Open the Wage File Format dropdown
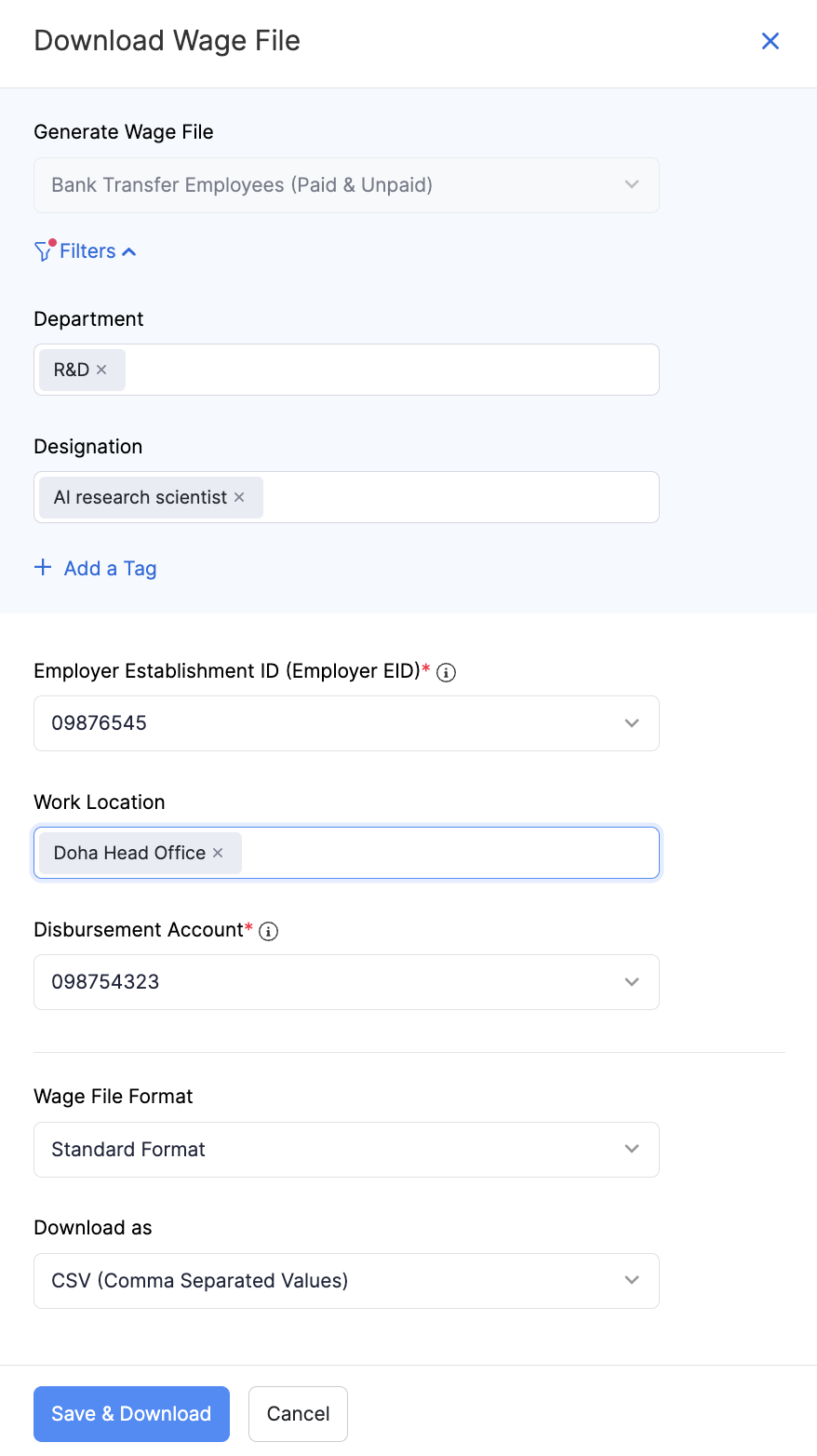817x1456 pixels. pos(632,1149)
